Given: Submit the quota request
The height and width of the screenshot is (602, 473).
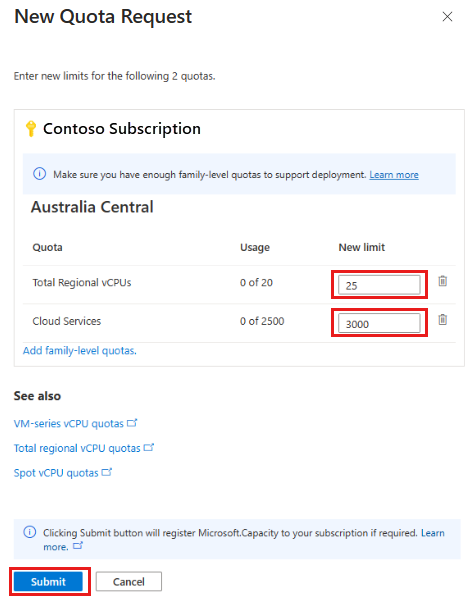Looking at the screenshot, I should 48,582.
